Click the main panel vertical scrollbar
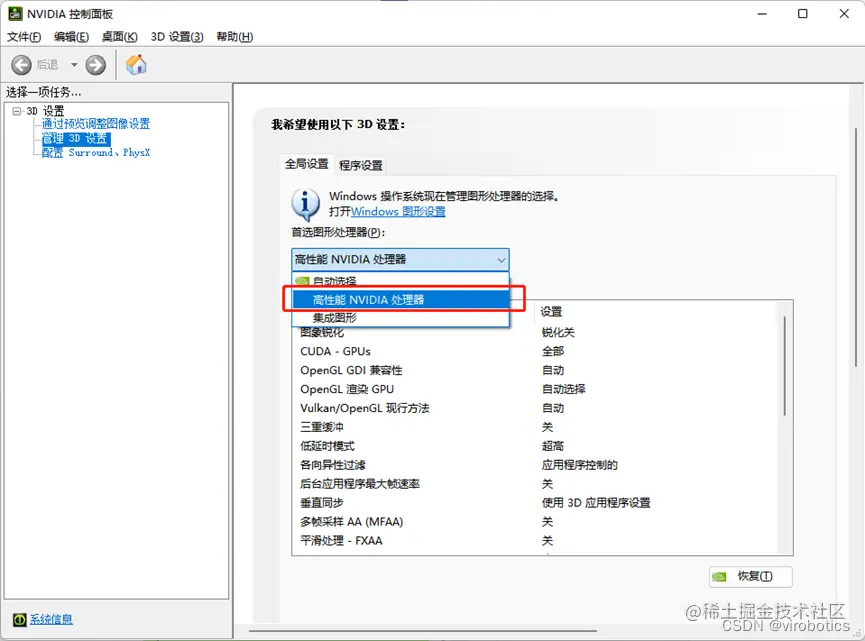 coord(856,247)
